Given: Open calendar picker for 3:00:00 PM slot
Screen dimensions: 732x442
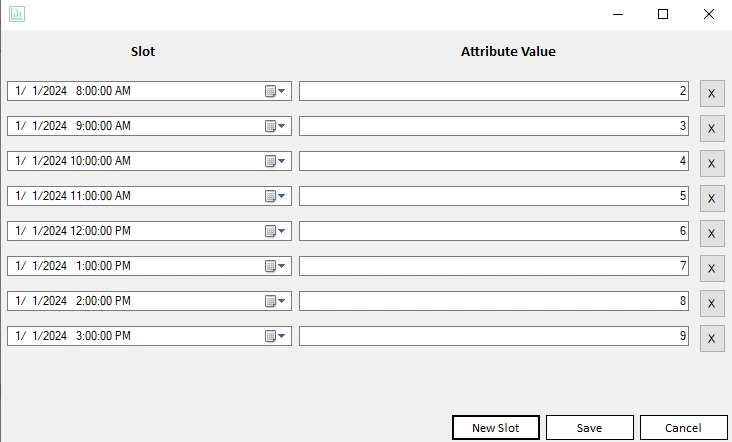Looking at the screenshot, I should click(275, 336).
